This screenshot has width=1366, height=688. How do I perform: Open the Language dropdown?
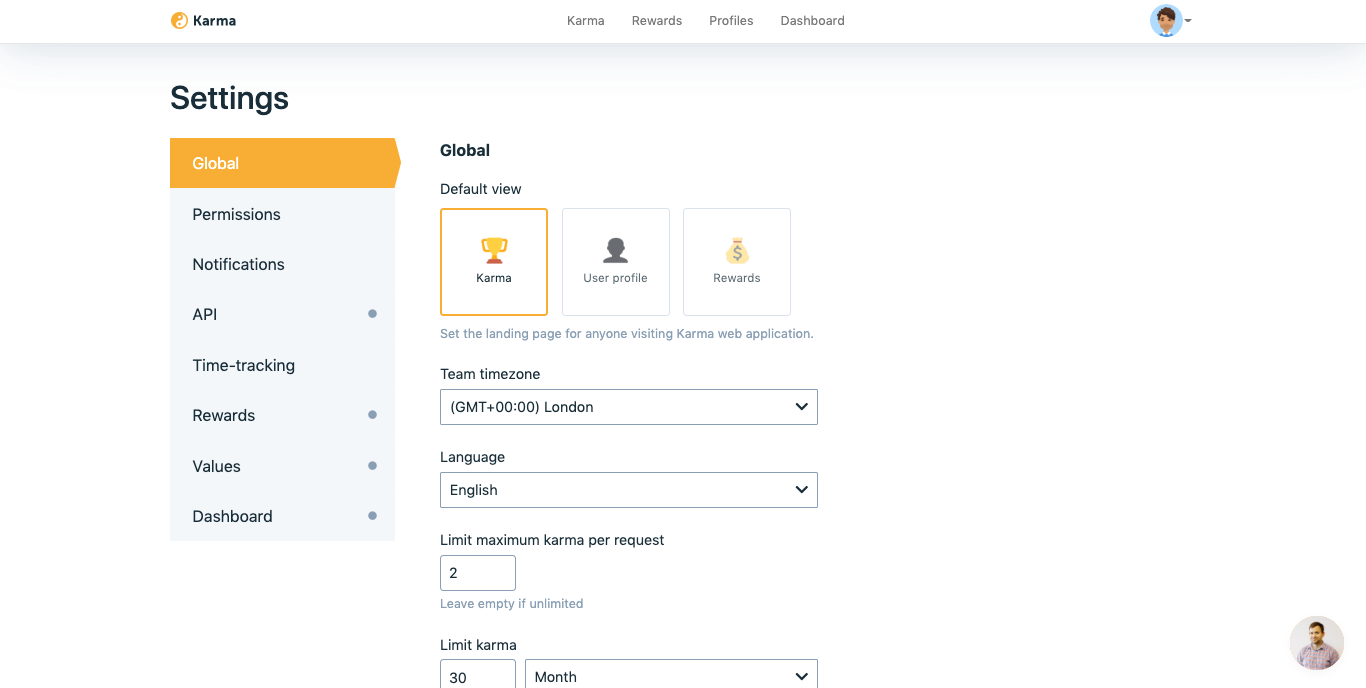pos(629,490)
